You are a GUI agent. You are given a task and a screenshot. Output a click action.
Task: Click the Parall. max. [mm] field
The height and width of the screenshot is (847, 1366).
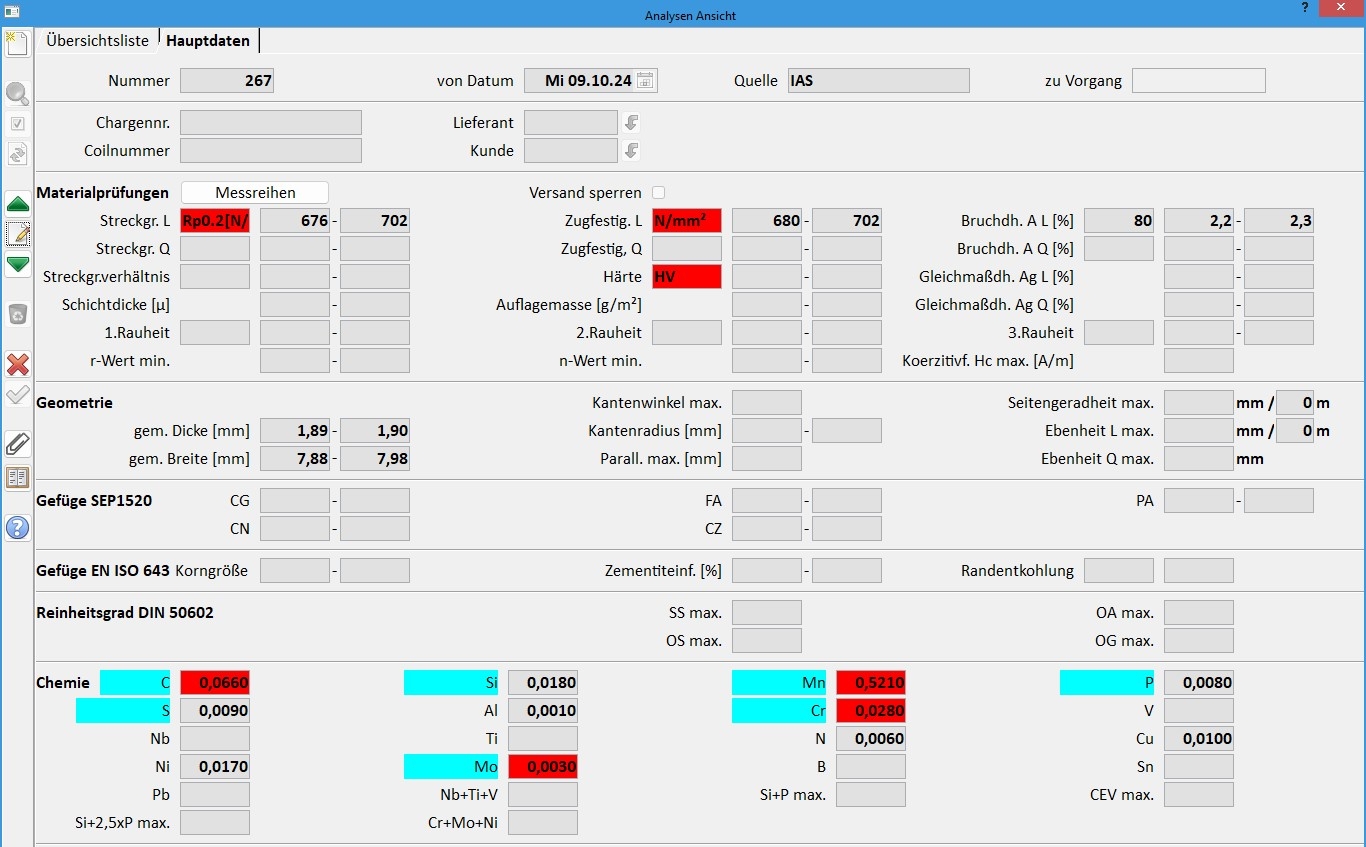pyautogui.click(x=767, y=459)
